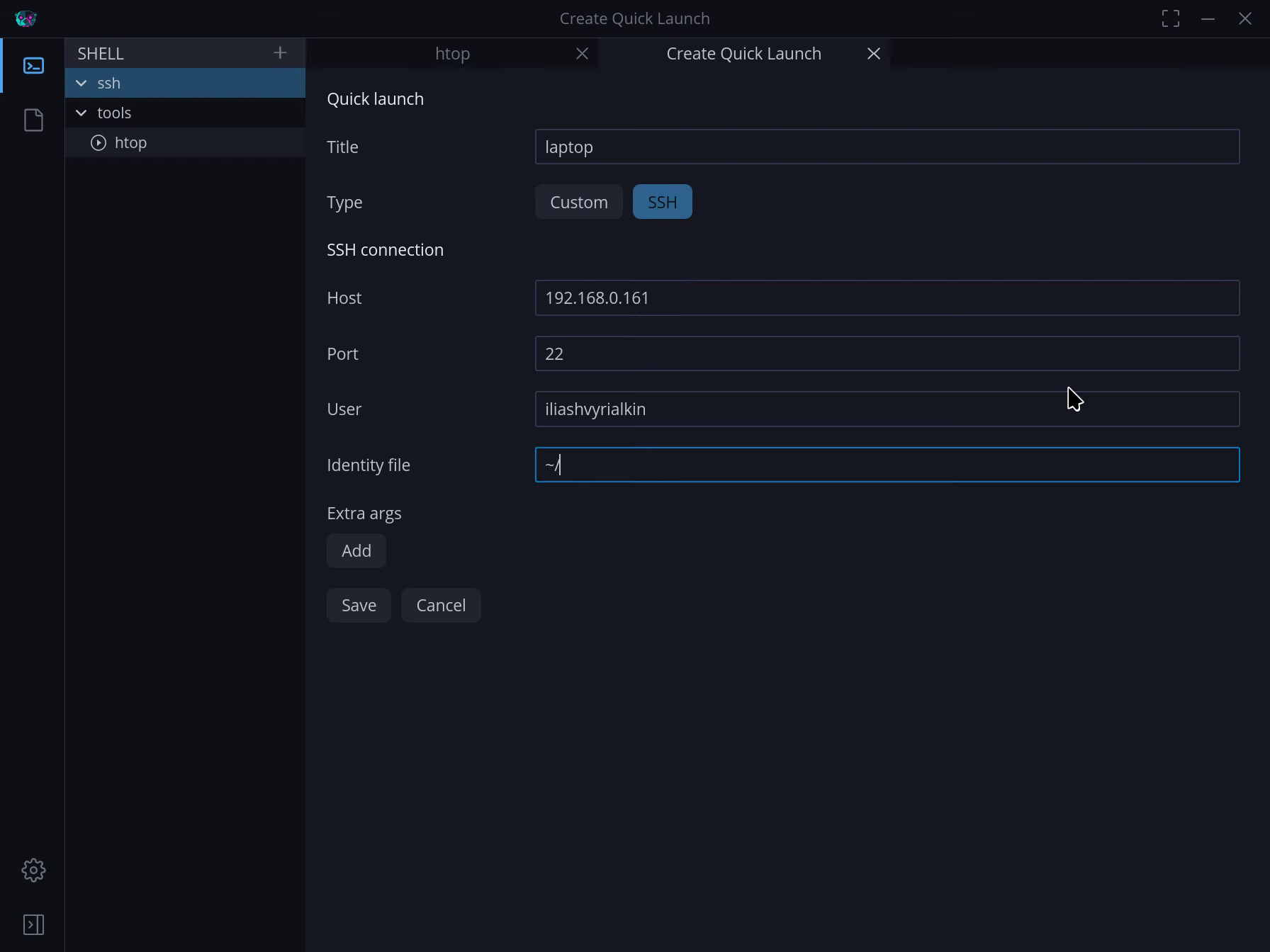The height and width of the screenshot is (952, 1270).
Task: Click the Extra args label
Action: coord(364,513)
